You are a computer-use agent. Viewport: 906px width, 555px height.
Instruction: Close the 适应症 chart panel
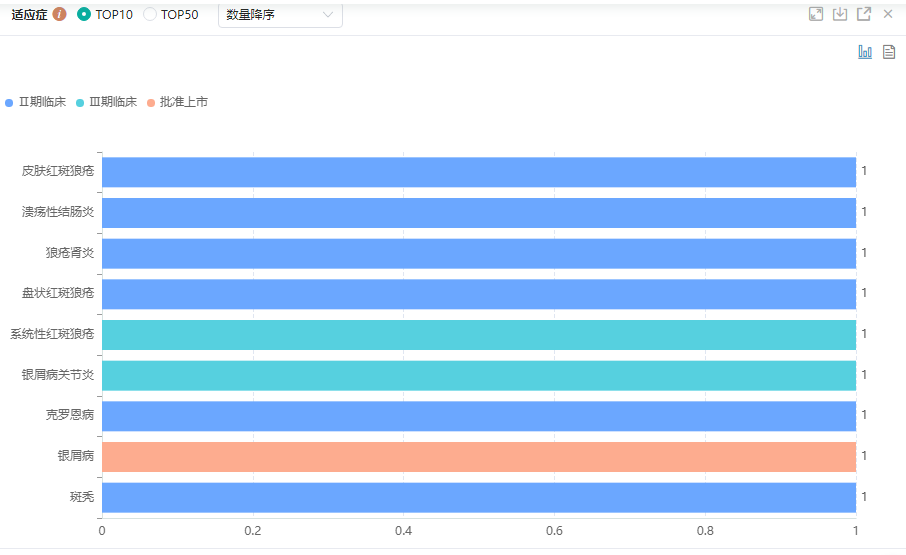[888, 14]
